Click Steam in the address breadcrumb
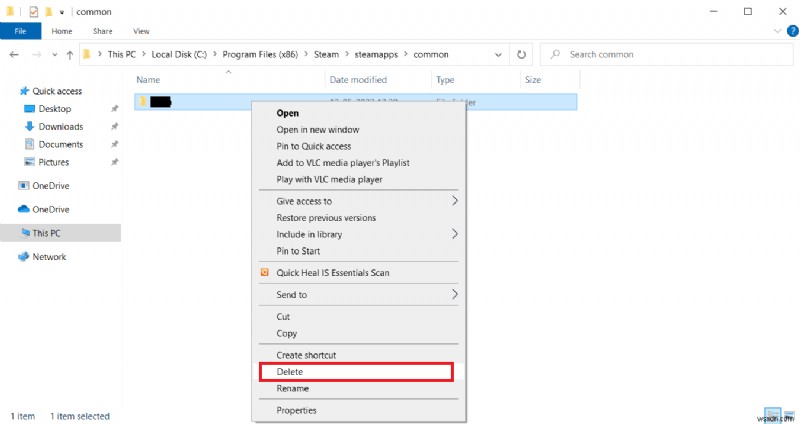Image resolution: width=800 pixels, height=424 pixels. 326,54
